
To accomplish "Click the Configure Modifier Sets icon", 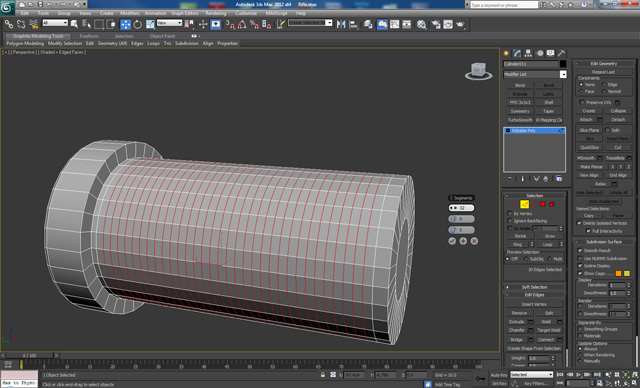I will [x=559, y=179].
